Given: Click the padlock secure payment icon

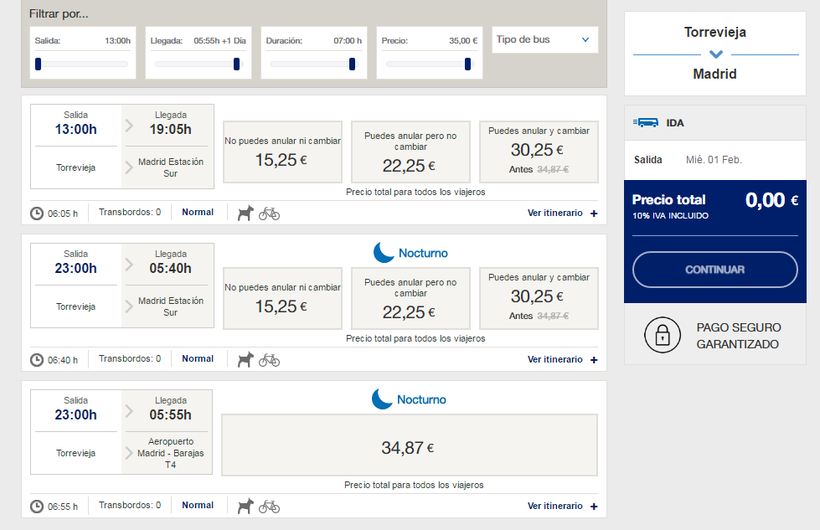Looking at the screenshot, I should coord(662,336).
